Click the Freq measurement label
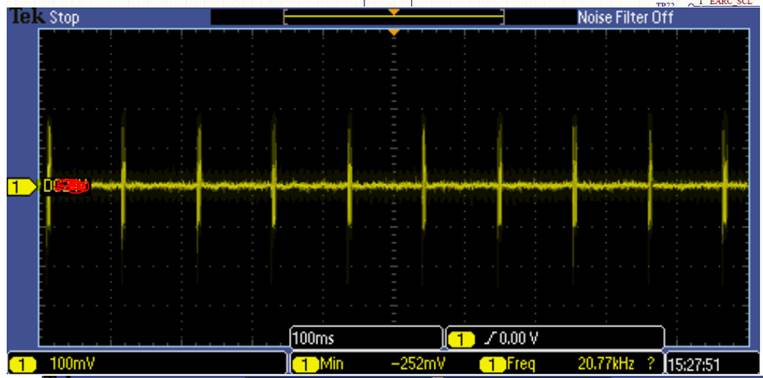The image size is (763, 378). (521, 364)
